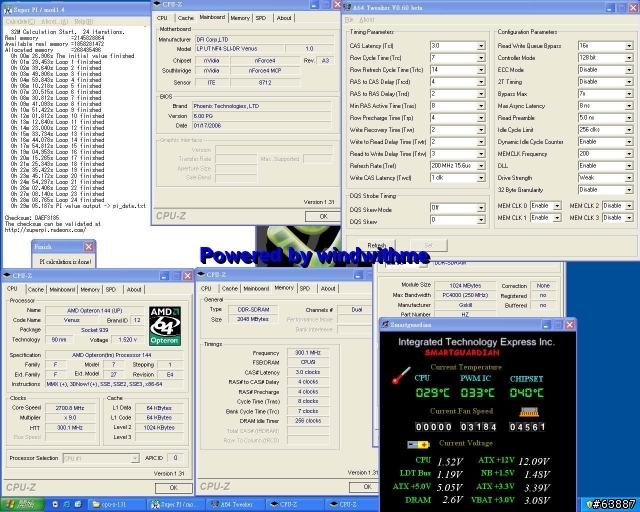Click the thermometer icon in Smartguardian
The image size is (640, 512).
click(401, 375)
